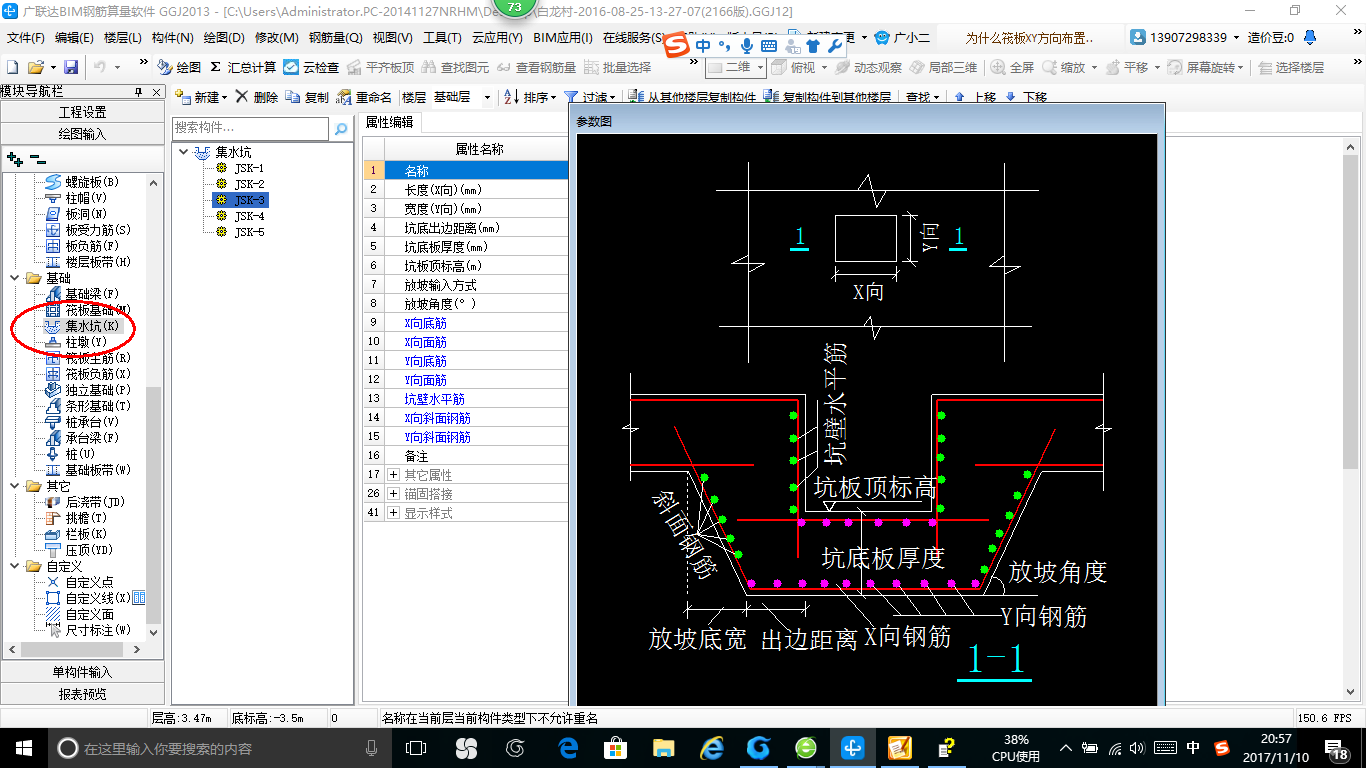The image size is (1366, 768).
Task: Select 基础板带(W) in the tree
Action: click(98, 470)
